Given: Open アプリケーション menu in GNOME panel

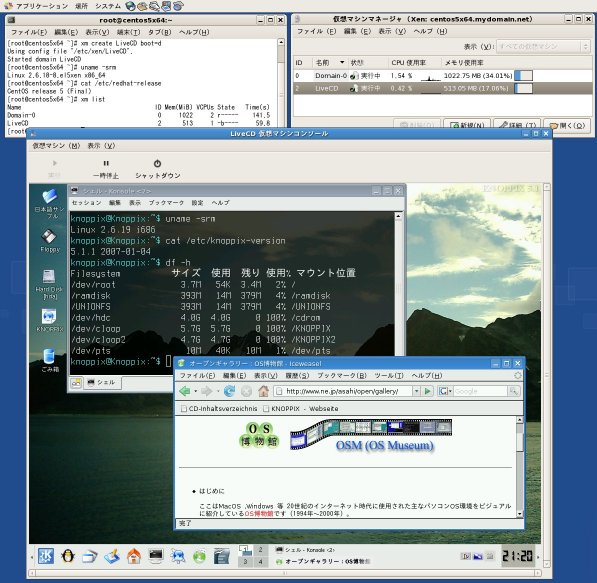Looking at the screenshot, I should (42, 6).
